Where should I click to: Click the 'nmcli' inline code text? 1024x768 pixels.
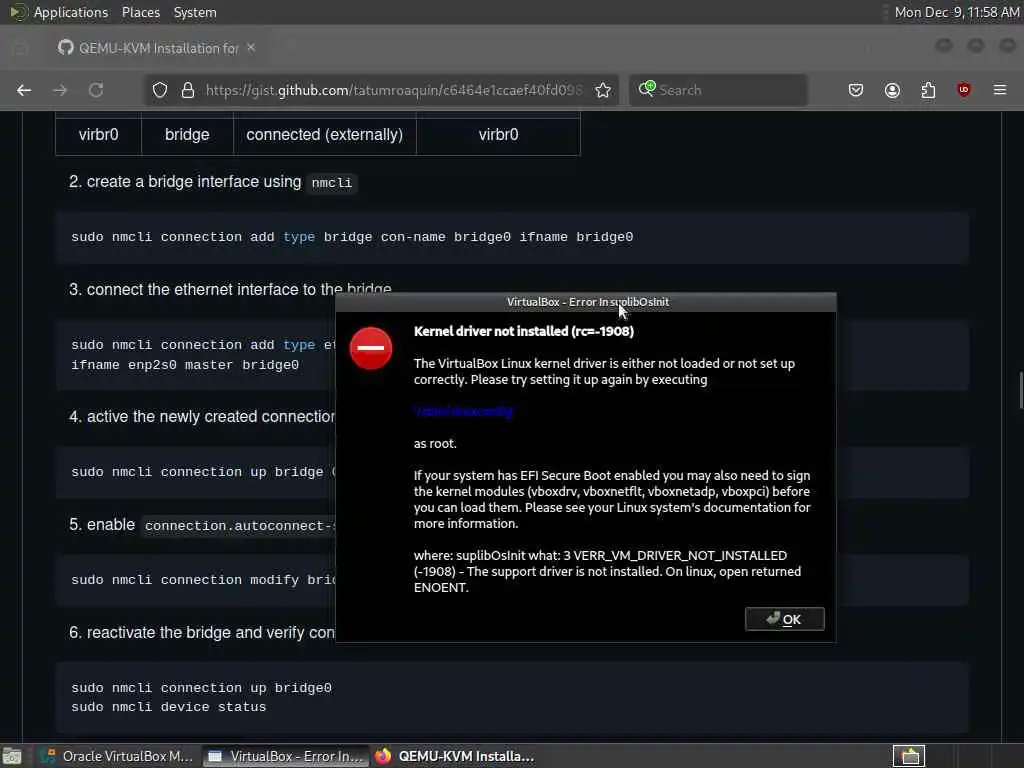[x=332, y=183]
